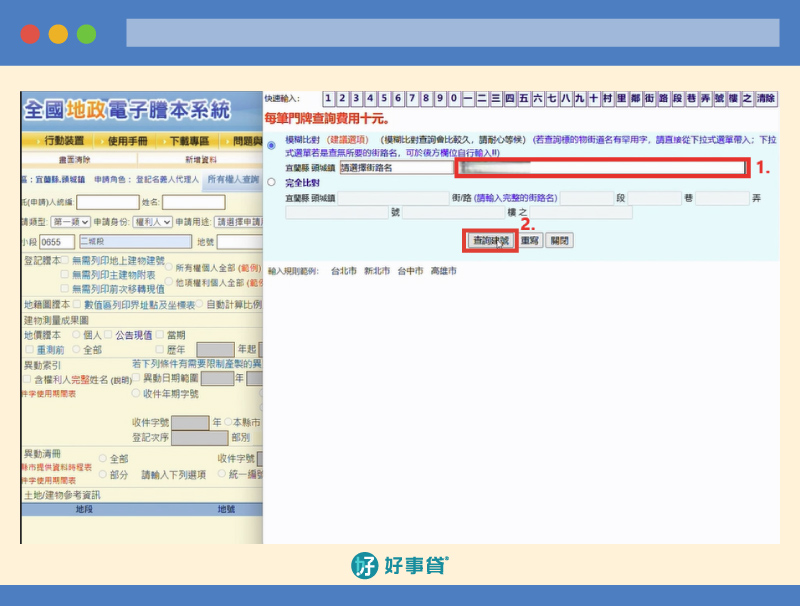
Task: Switch to the 所有權人查詢 tab
Action: [x=232, y=180]
